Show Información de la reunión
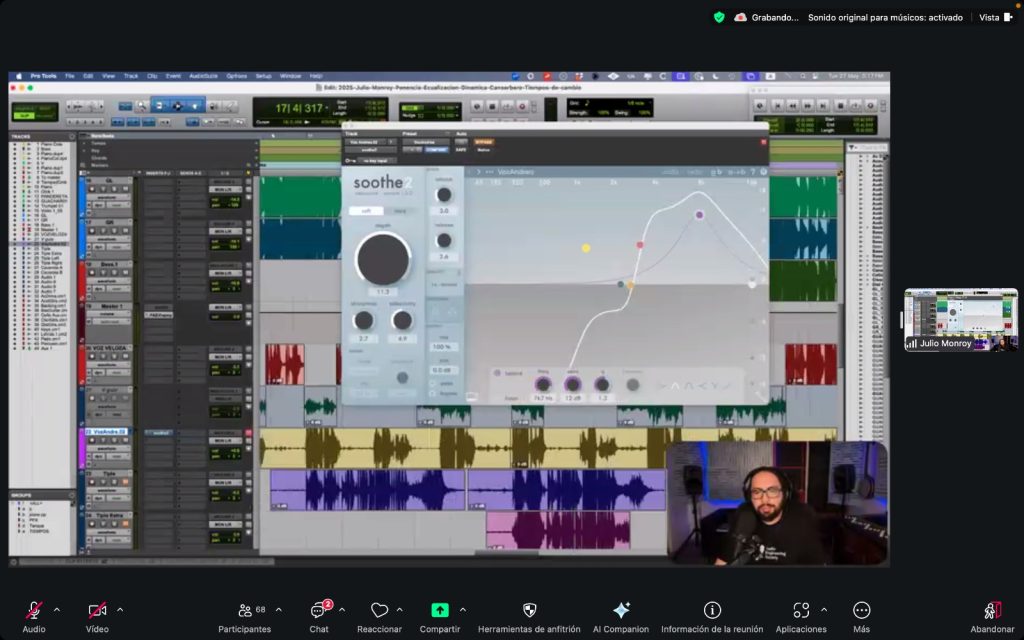Viewport: 1024px width, 640px height. click(712, 611)
